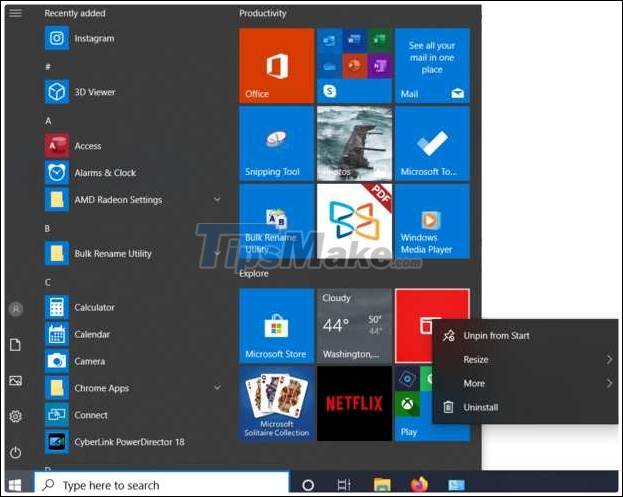623x497 pixels.
Task: Expand the Bulk Rename Utility folder
Action: pyautogui.click(x=217, y=253)
